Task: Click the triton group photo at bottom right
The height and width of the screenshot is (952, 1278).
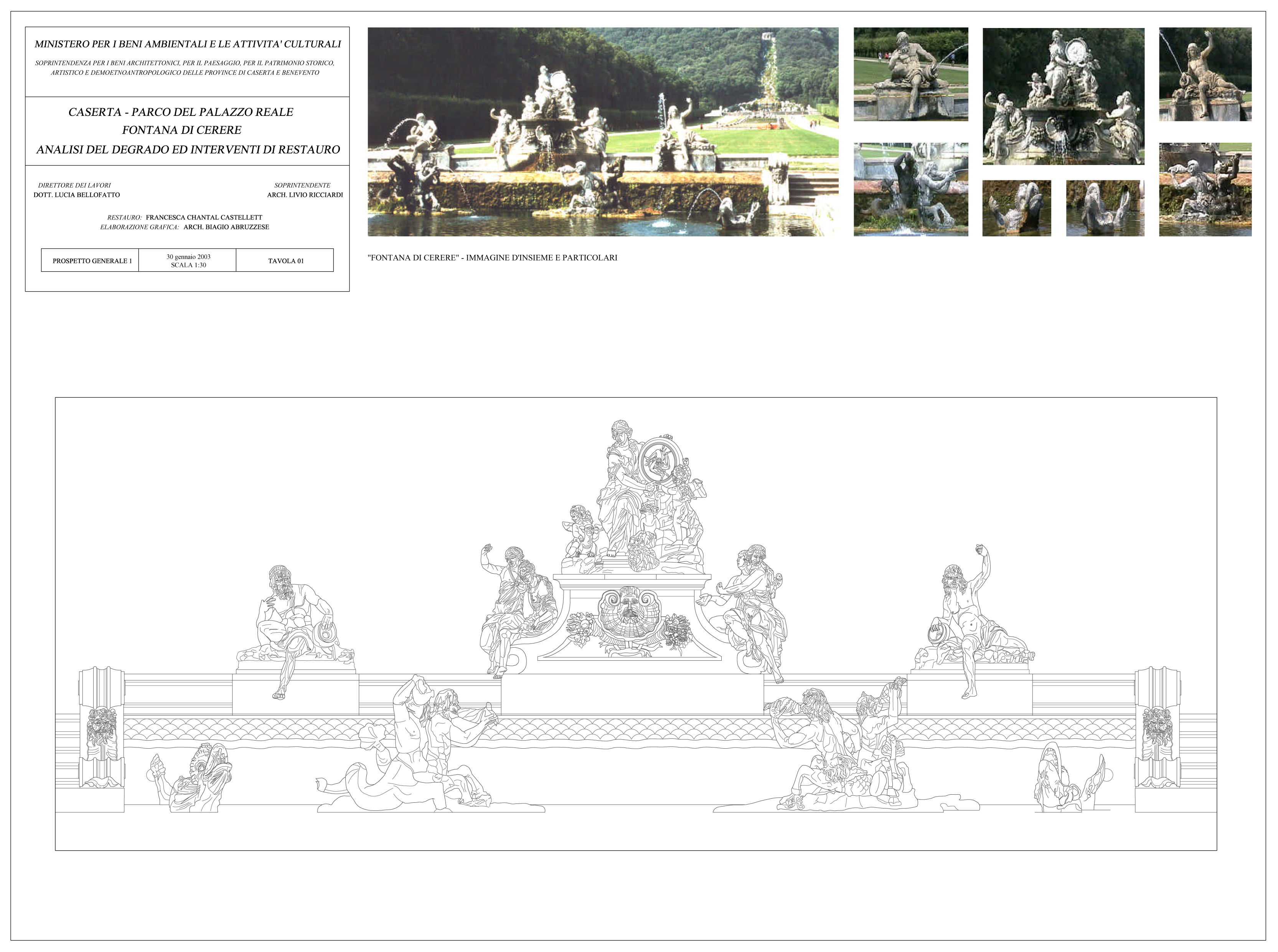Action: (1205, 190)
